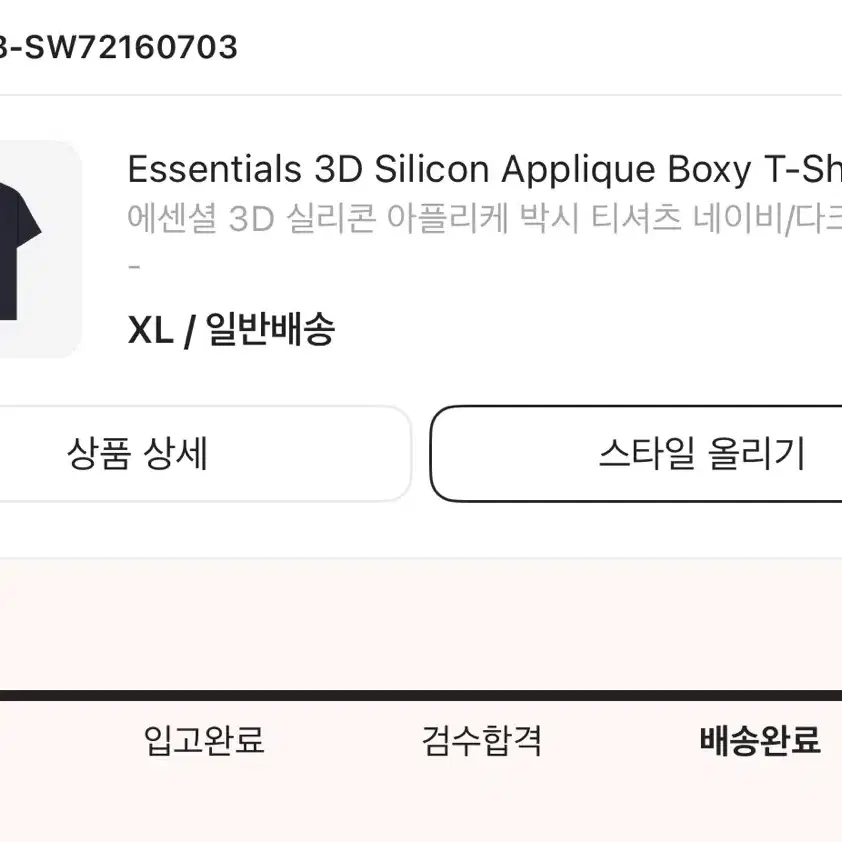Image resolution: width=842 pixels, height=842 pixels.
Task: Click the pink status panel background
Action: (x=421, y=623)
